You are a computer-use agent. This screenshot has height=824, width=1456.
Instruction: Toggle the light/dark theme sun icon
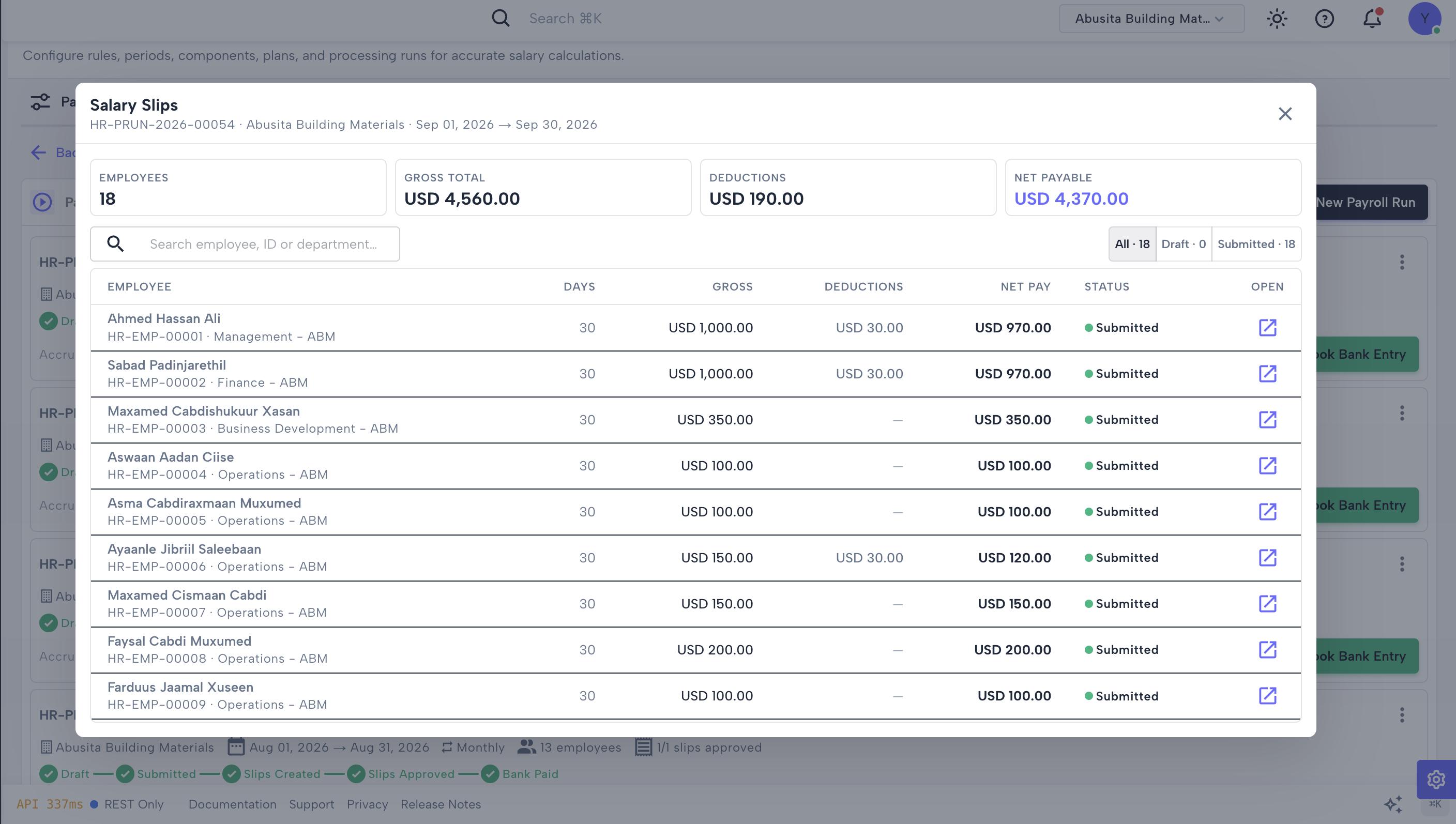[1277, 19]
